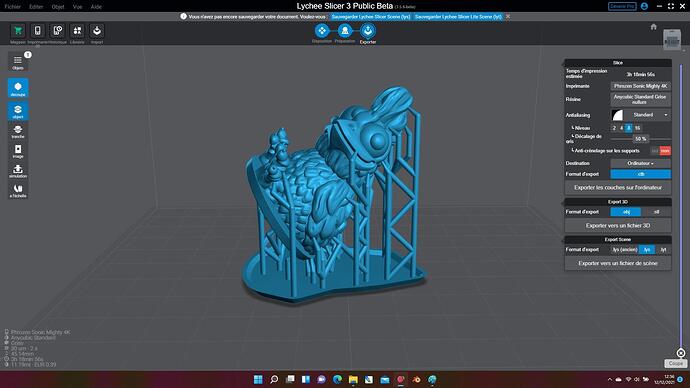The image size is (690, 388).
Task: Select the tranche slice view icon
Action: [x=18, y=131]
